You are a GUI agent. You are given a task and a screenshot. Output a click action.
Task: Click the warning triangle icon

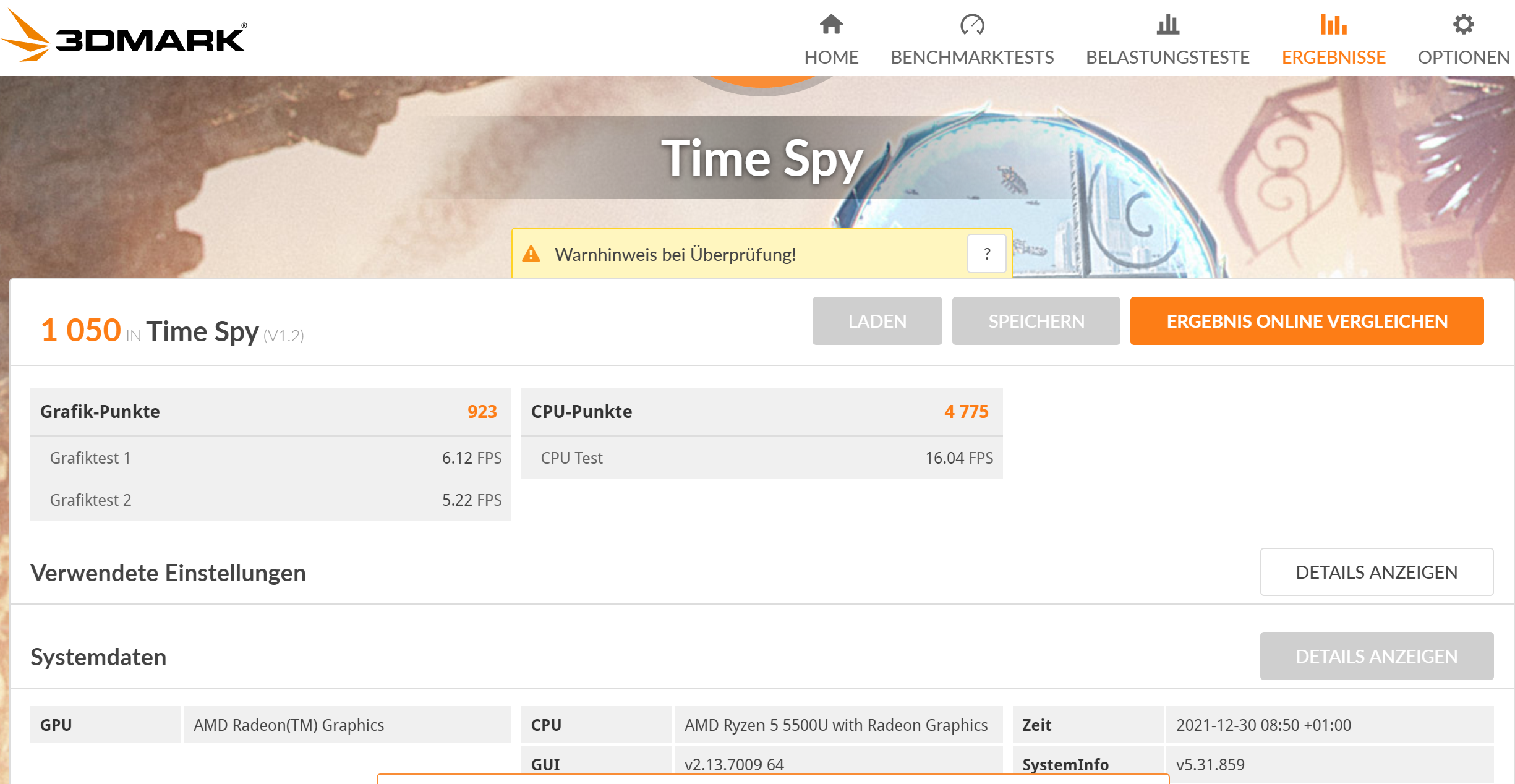[531, 254]
